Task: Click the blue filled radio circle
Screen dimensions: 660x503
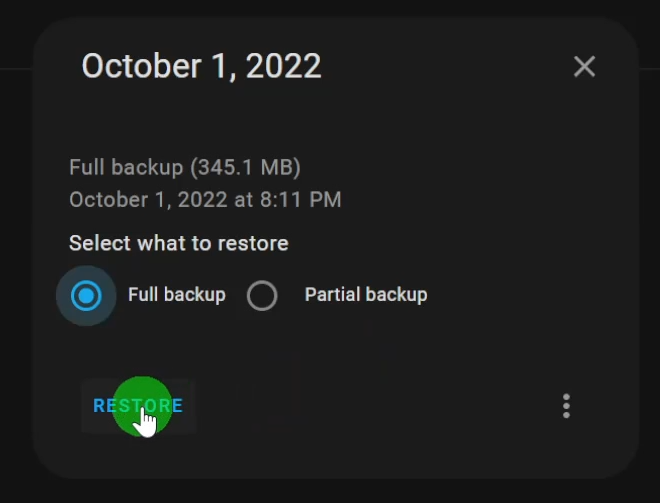Action: 86,295
